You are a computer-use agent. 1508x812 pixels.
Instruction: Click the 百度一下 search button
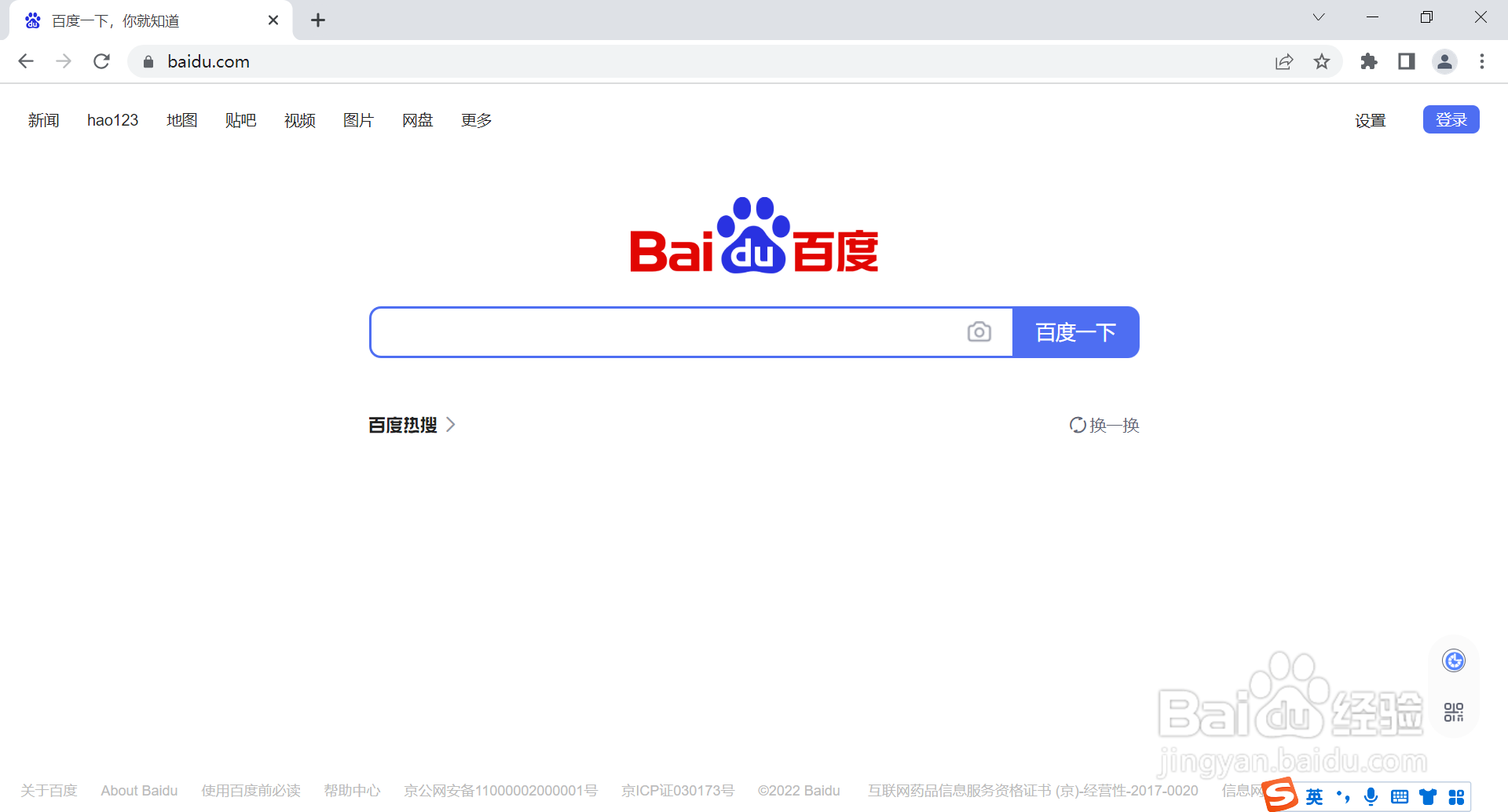tap(1076, 332)
